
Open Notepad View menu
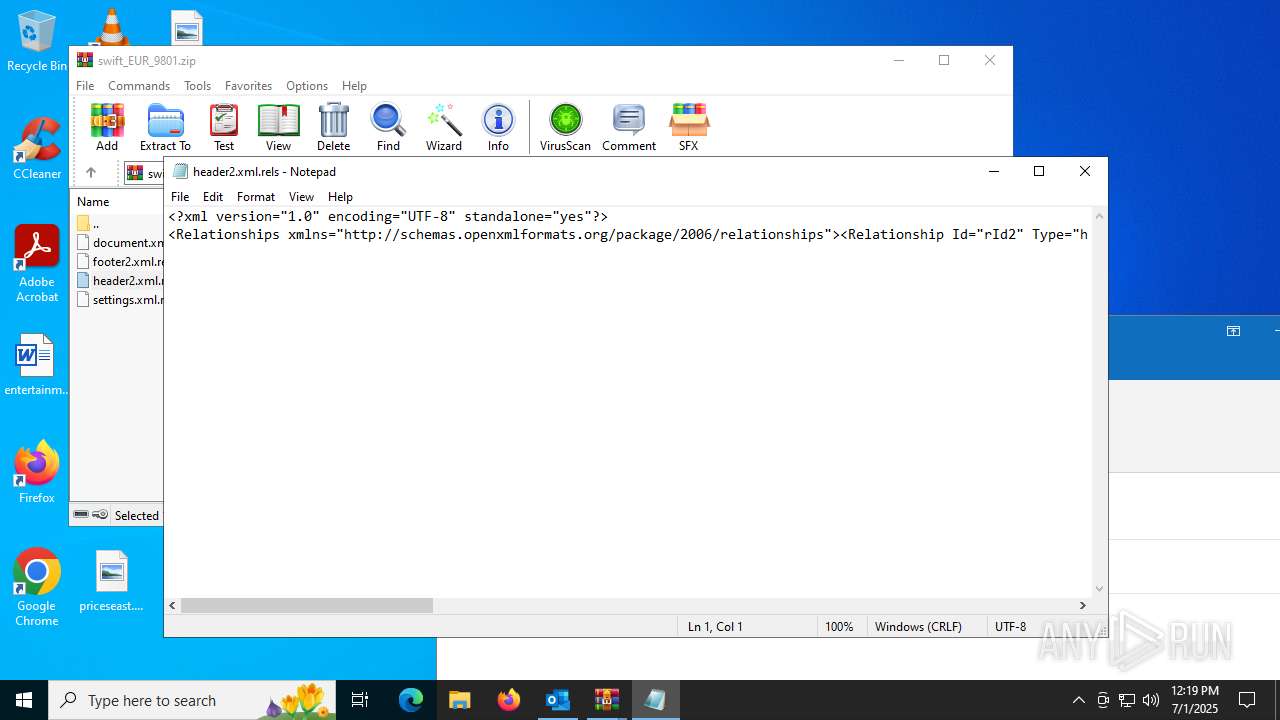(301, 197)
